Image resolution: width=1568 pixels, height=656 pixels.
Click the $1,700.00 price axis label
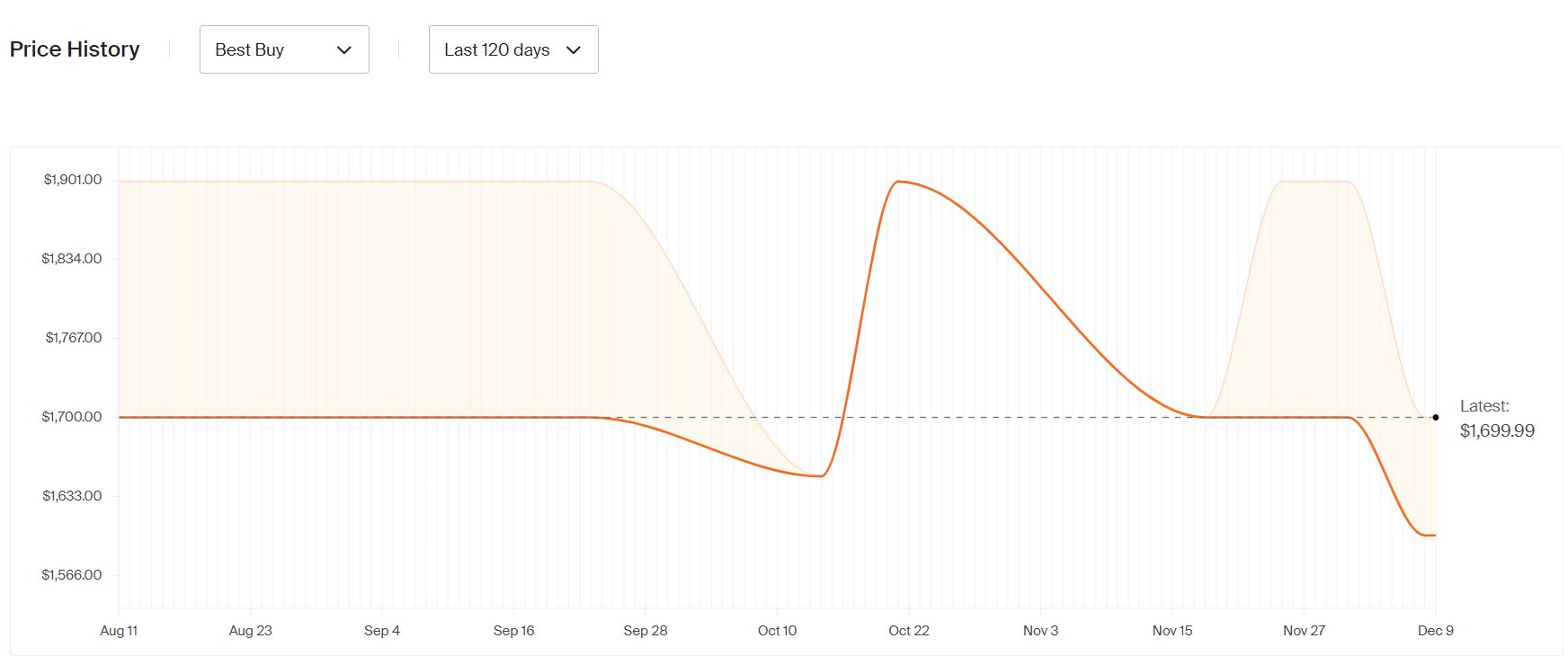click(x=72, y=417)
